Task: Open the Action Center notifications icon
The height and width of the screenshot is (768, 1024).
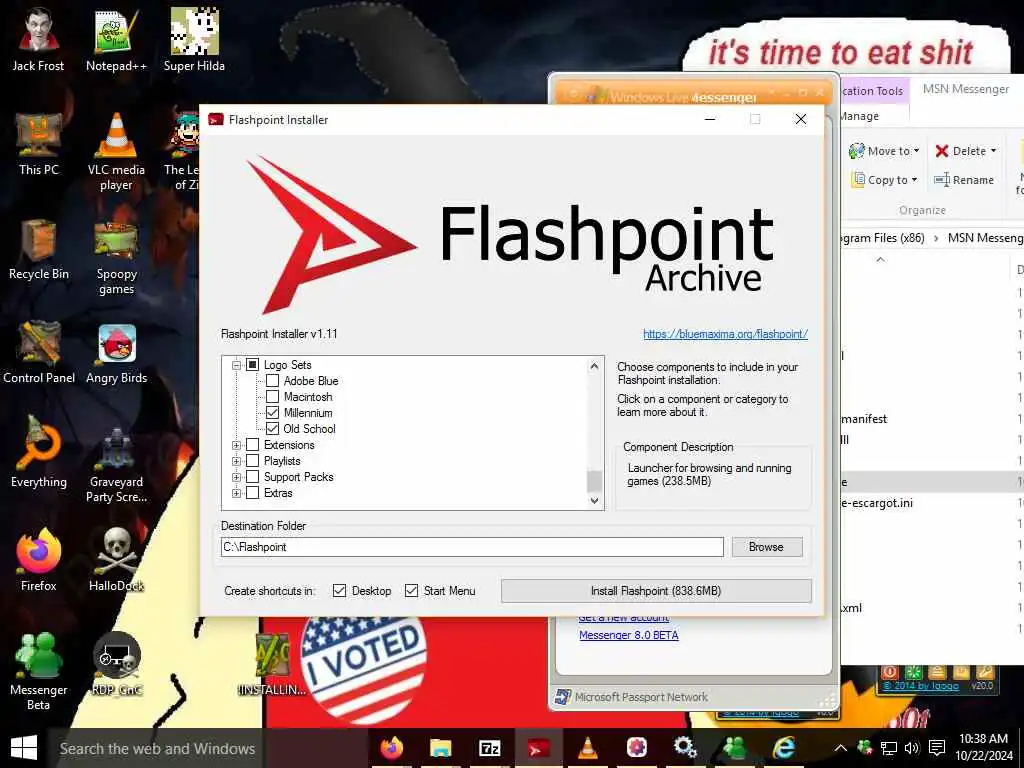Action: tap(937, 748)
